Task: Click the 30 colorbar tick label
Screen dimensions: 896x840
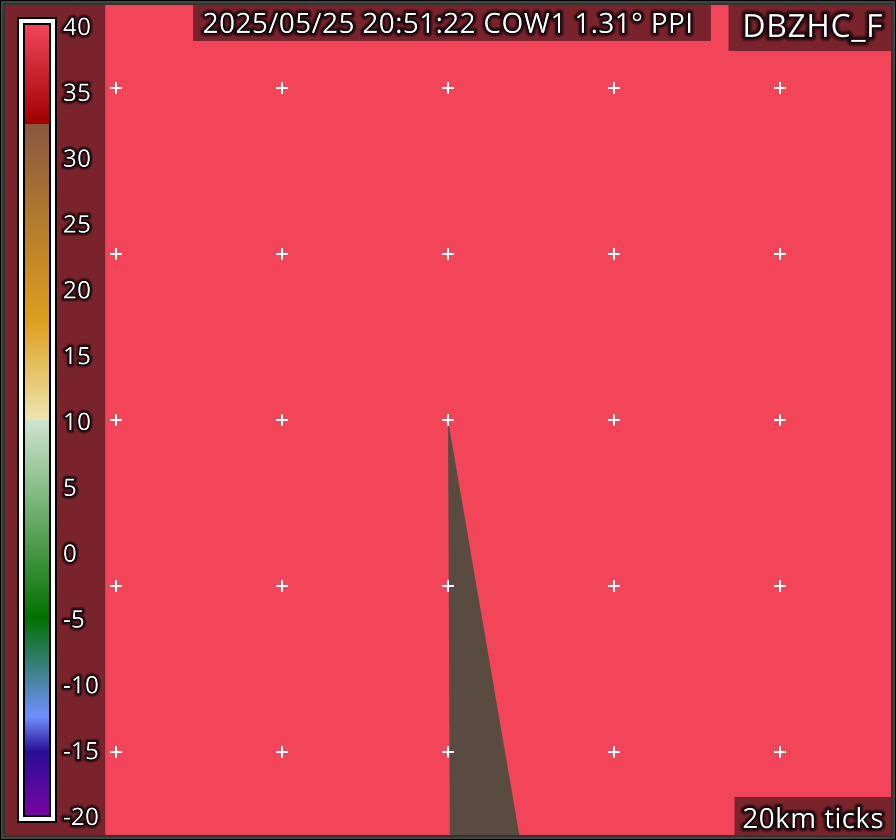Action: pos(77,158)
